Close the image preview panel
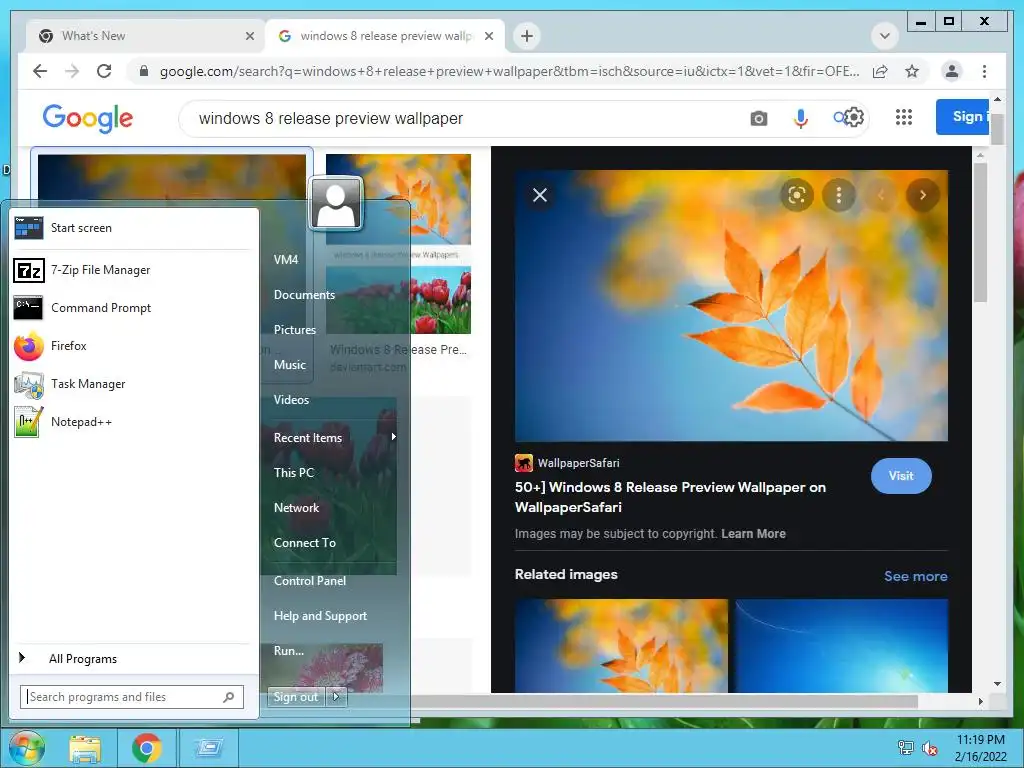Screen dimensions: 1024x768 (539, 195)
